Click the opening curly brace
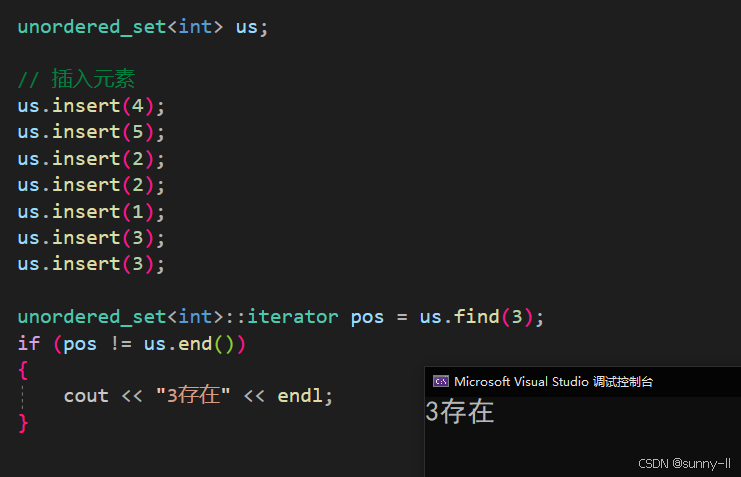741x477 pixels. (23, 370)
